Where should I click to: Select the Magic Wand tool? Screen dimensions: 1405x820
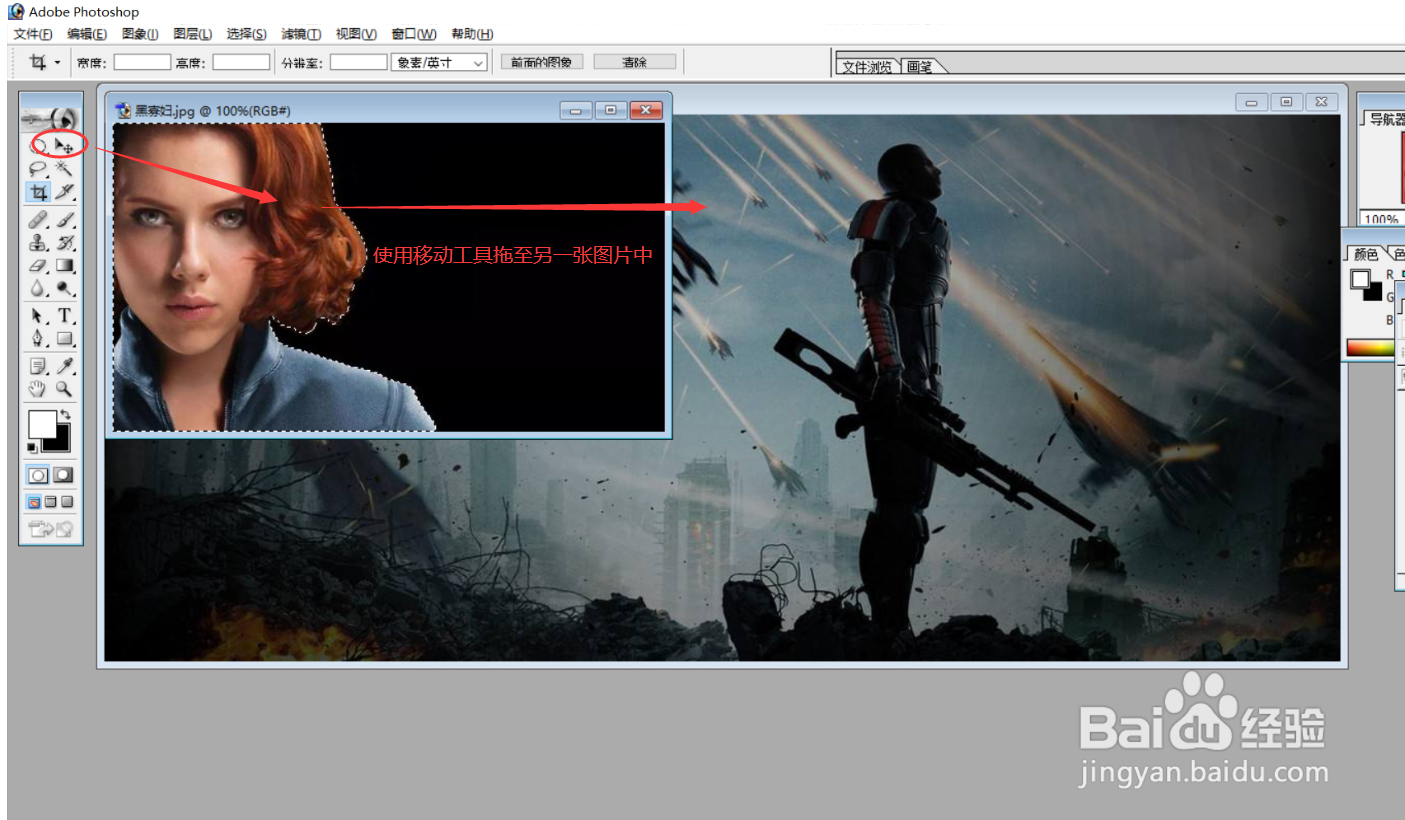[65, 168]
